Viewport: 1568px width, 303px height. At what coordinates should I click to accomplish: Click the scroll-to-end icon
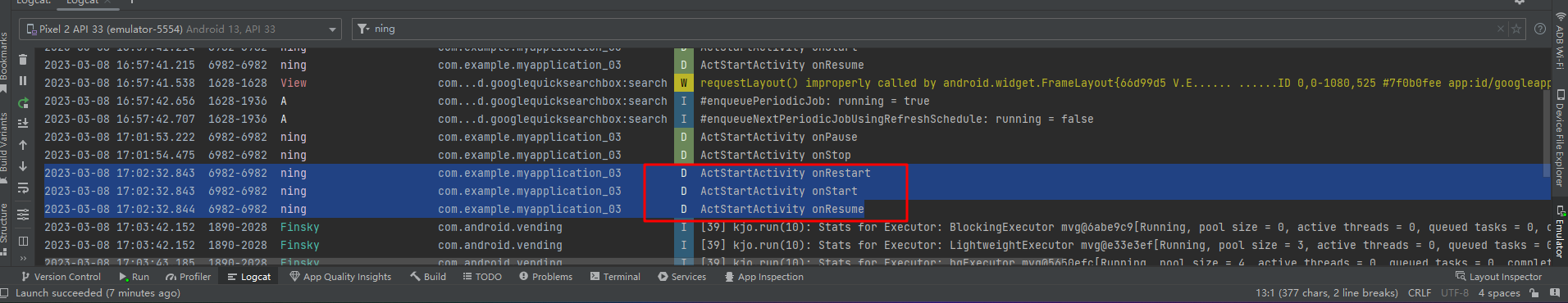tap(23, 123)
